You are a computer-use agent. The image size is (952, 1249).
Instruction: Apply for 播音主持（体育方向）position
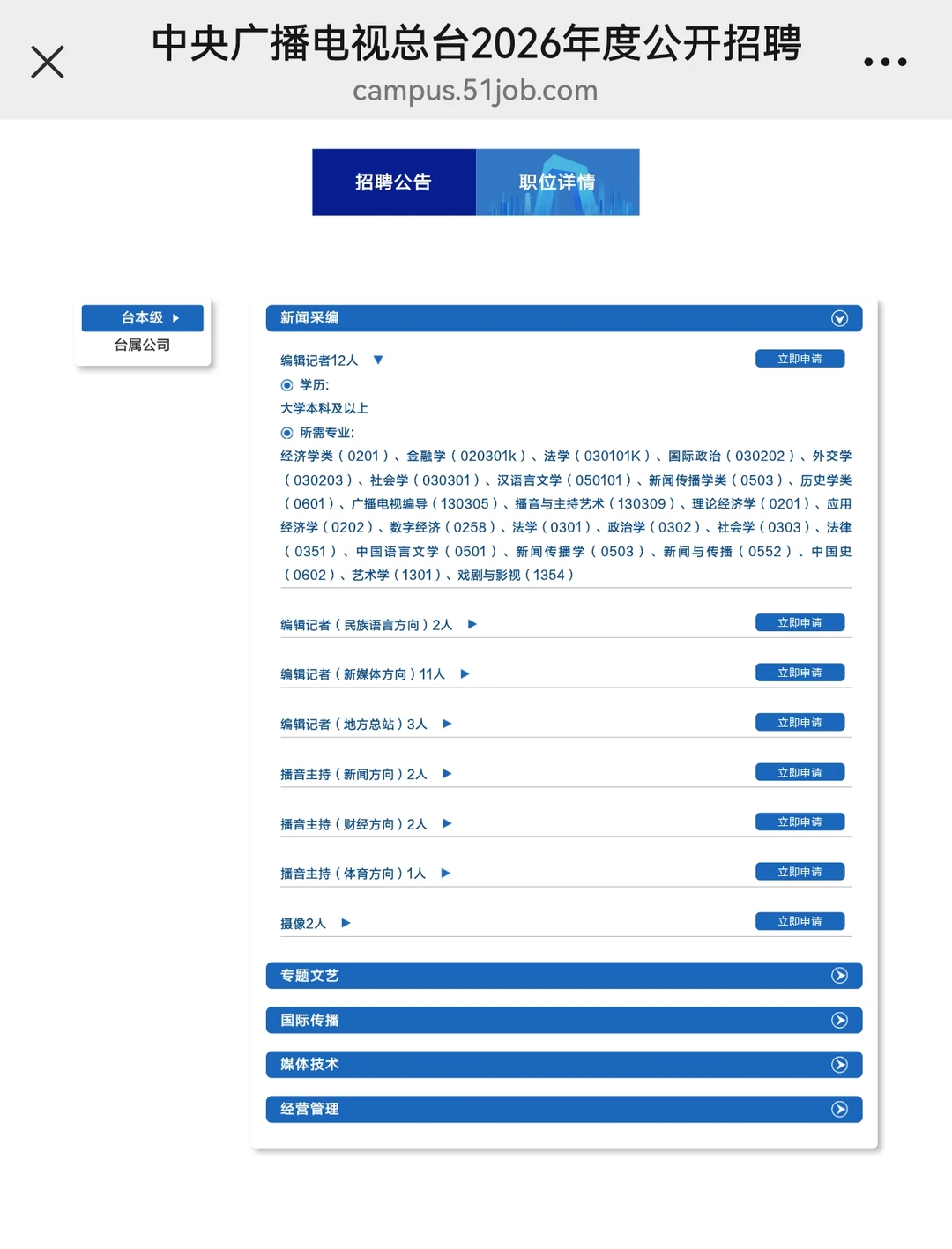[800, 872]
